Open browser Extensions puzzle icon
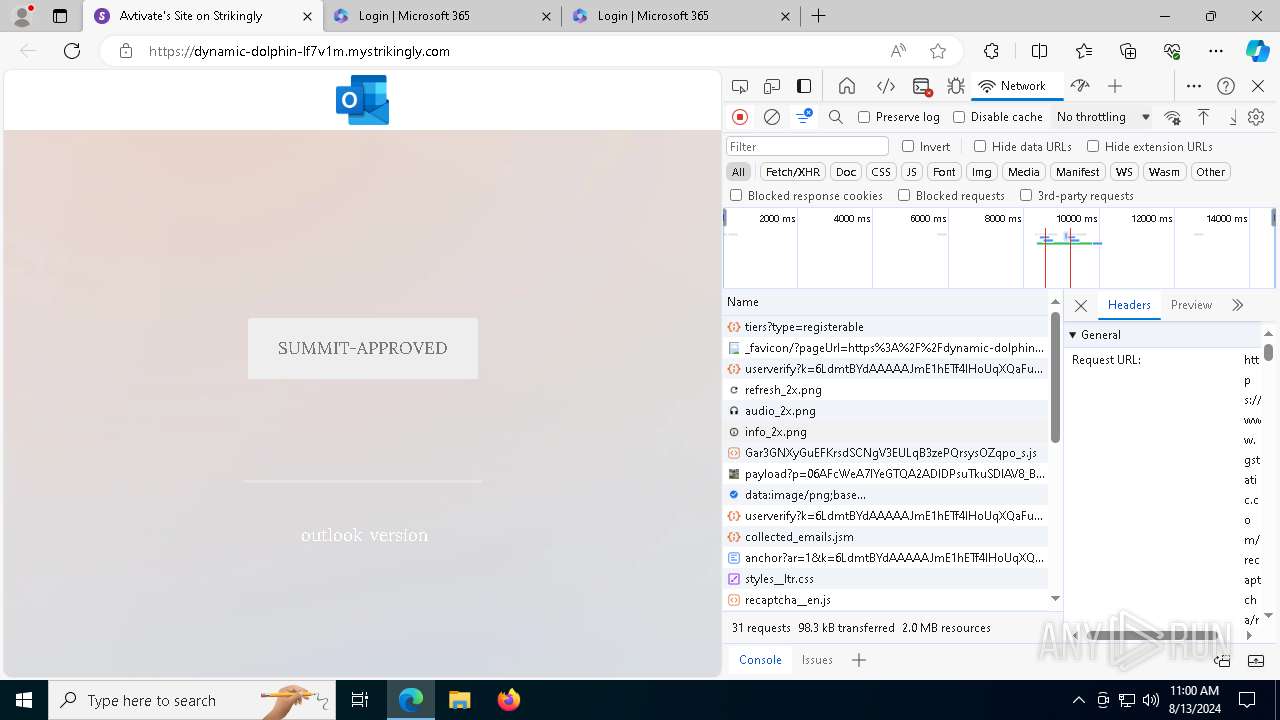 [991, 51]
